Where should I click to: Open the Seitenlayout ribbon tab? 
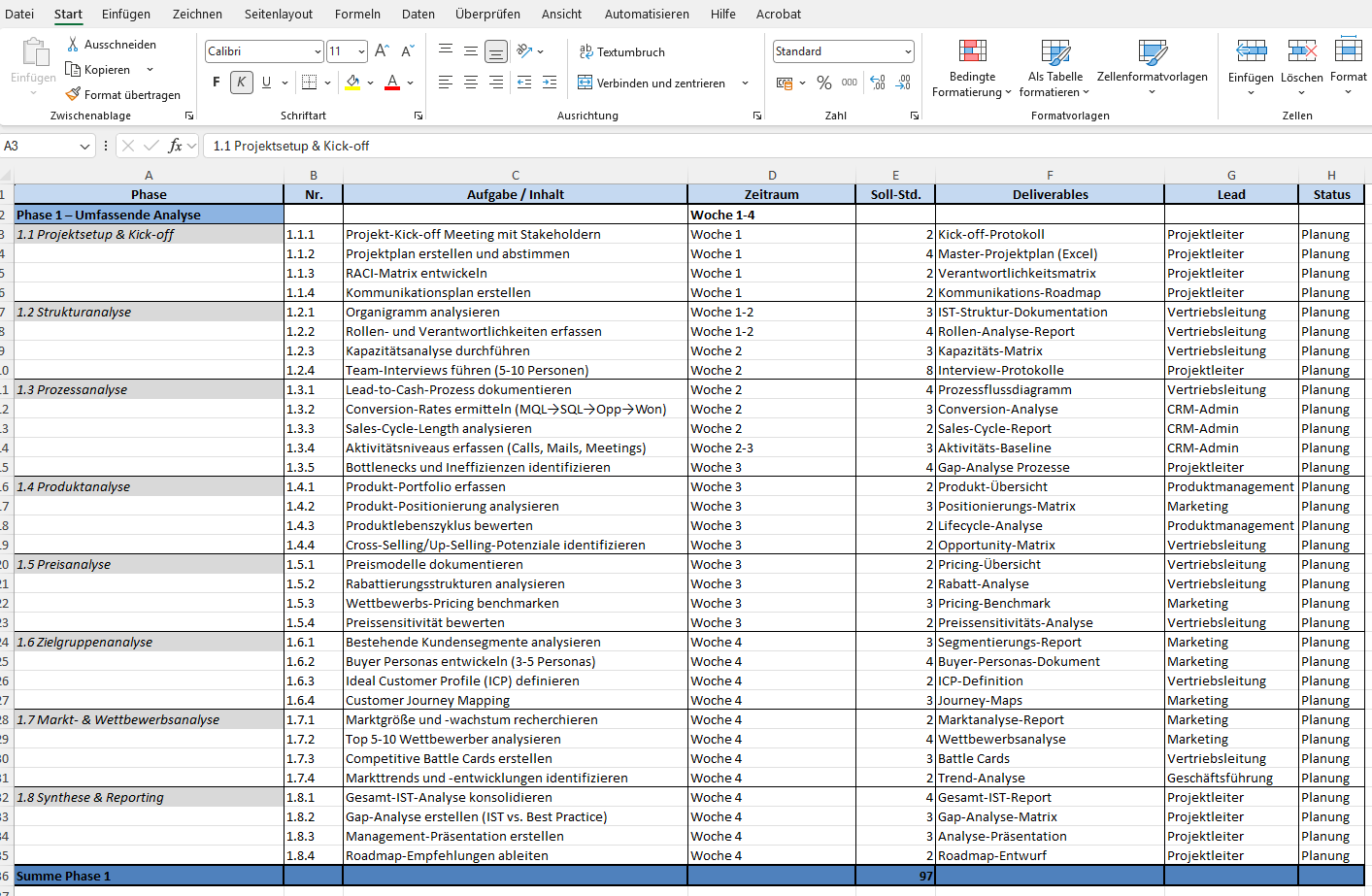tap(277, 14)
